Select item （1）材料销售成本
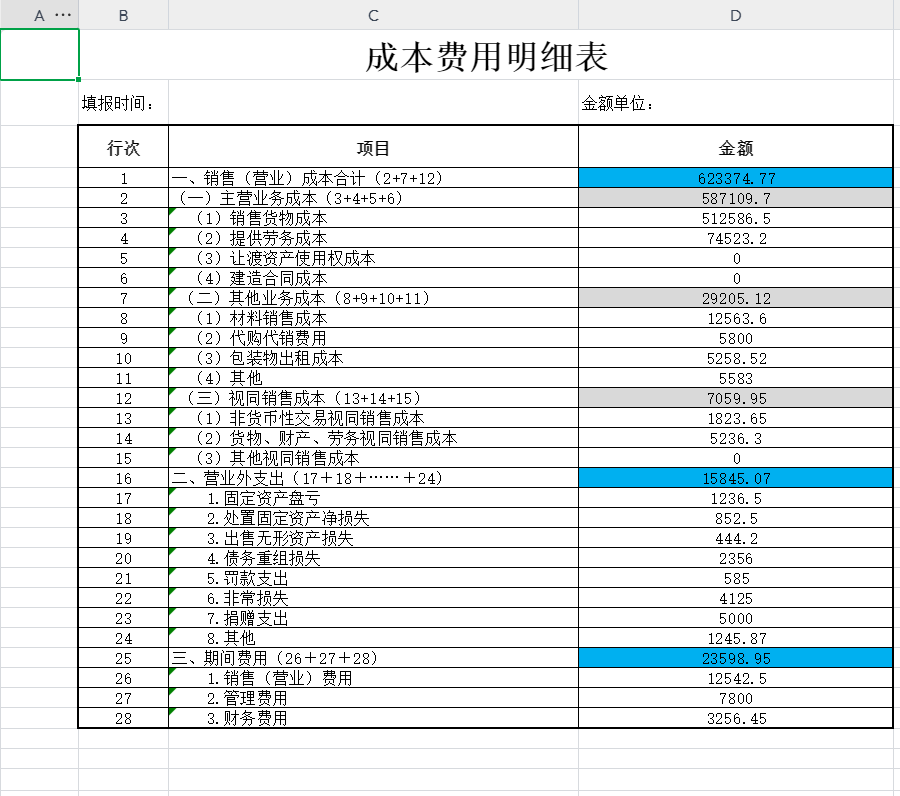 point(373,318)
